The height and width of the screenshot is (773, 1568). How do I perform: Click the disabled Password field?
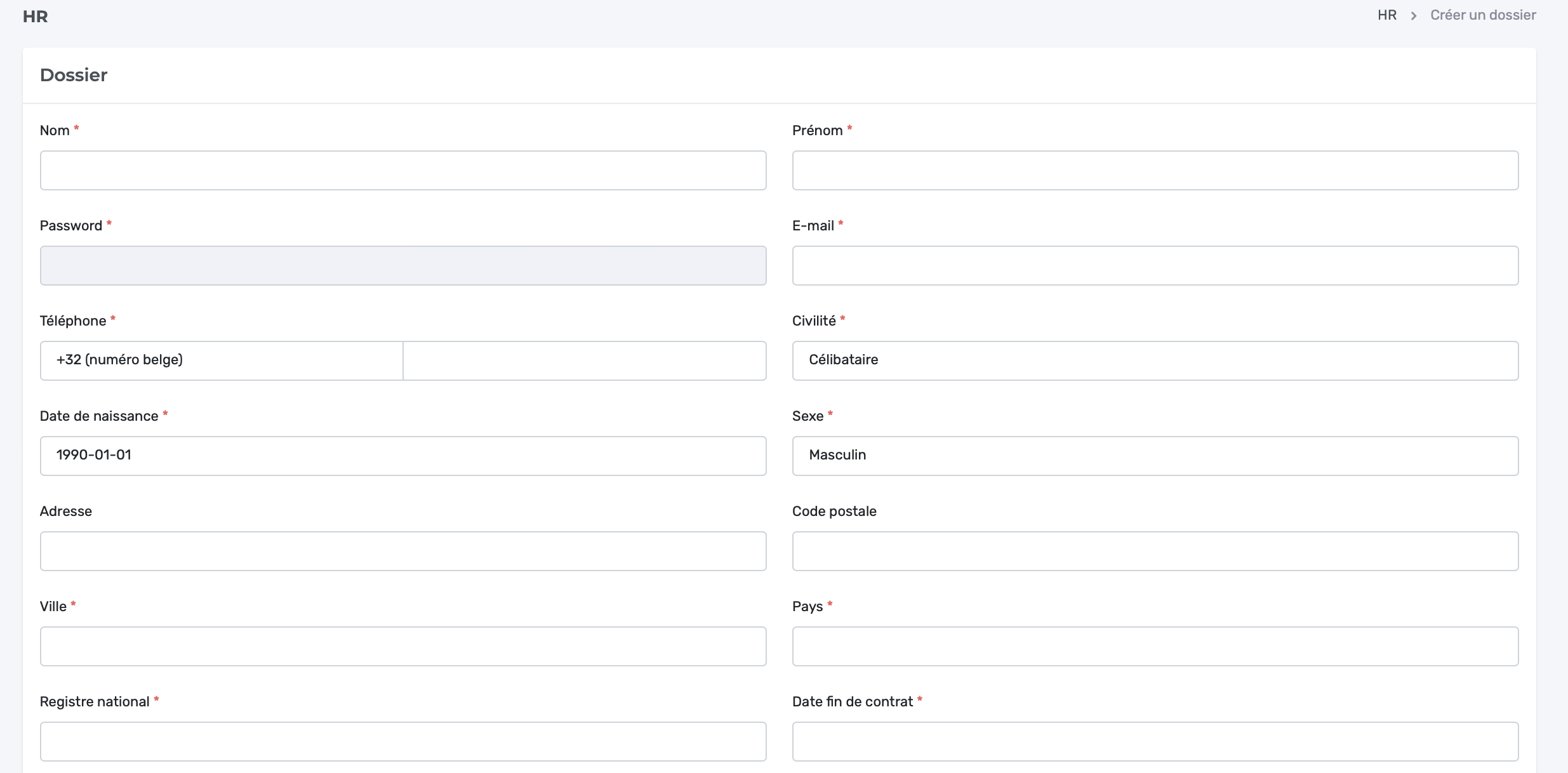(x=403, y=265)
